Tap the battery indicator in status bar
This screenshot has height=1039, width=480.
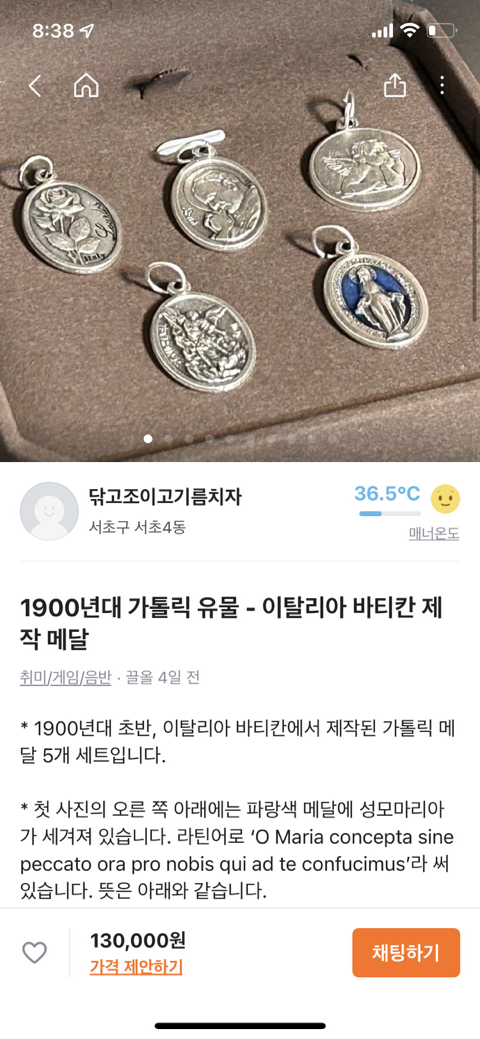coord(442,30)
